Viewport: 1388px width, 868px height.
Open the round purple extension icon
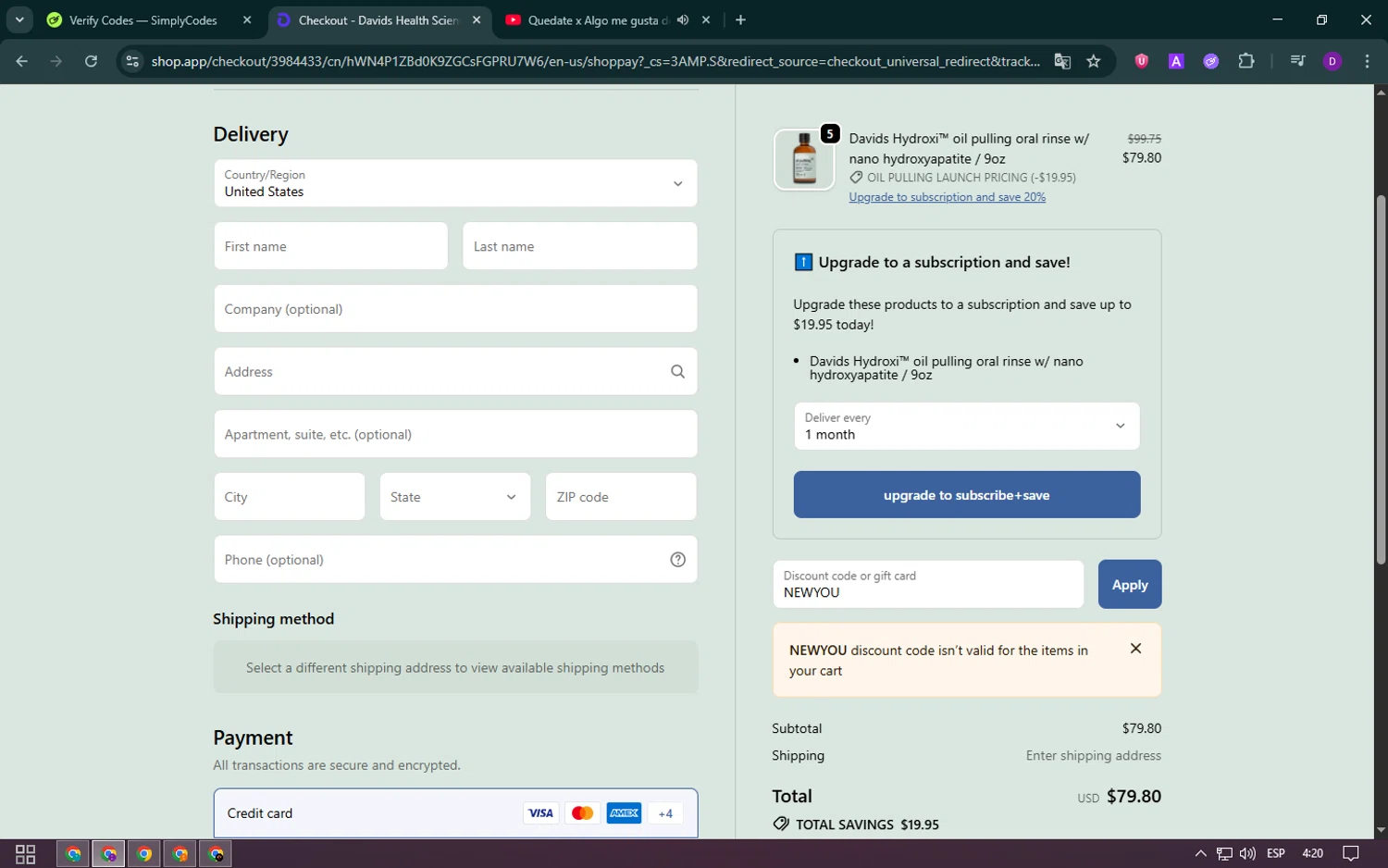[x=1210, y=61]
